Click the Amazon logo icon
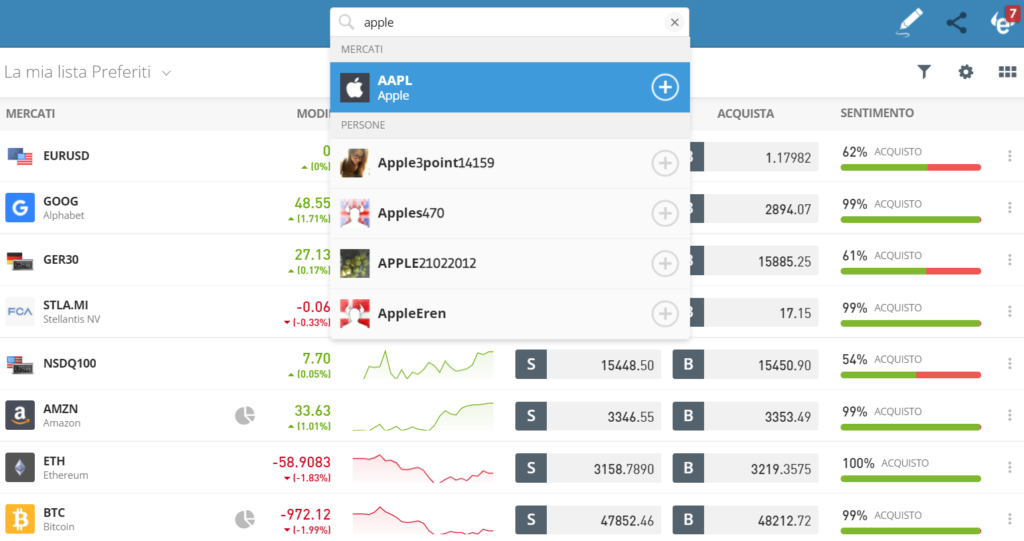Image resolution: width=1024 pixels, height=541 pixels. click(x=20, y=416)
